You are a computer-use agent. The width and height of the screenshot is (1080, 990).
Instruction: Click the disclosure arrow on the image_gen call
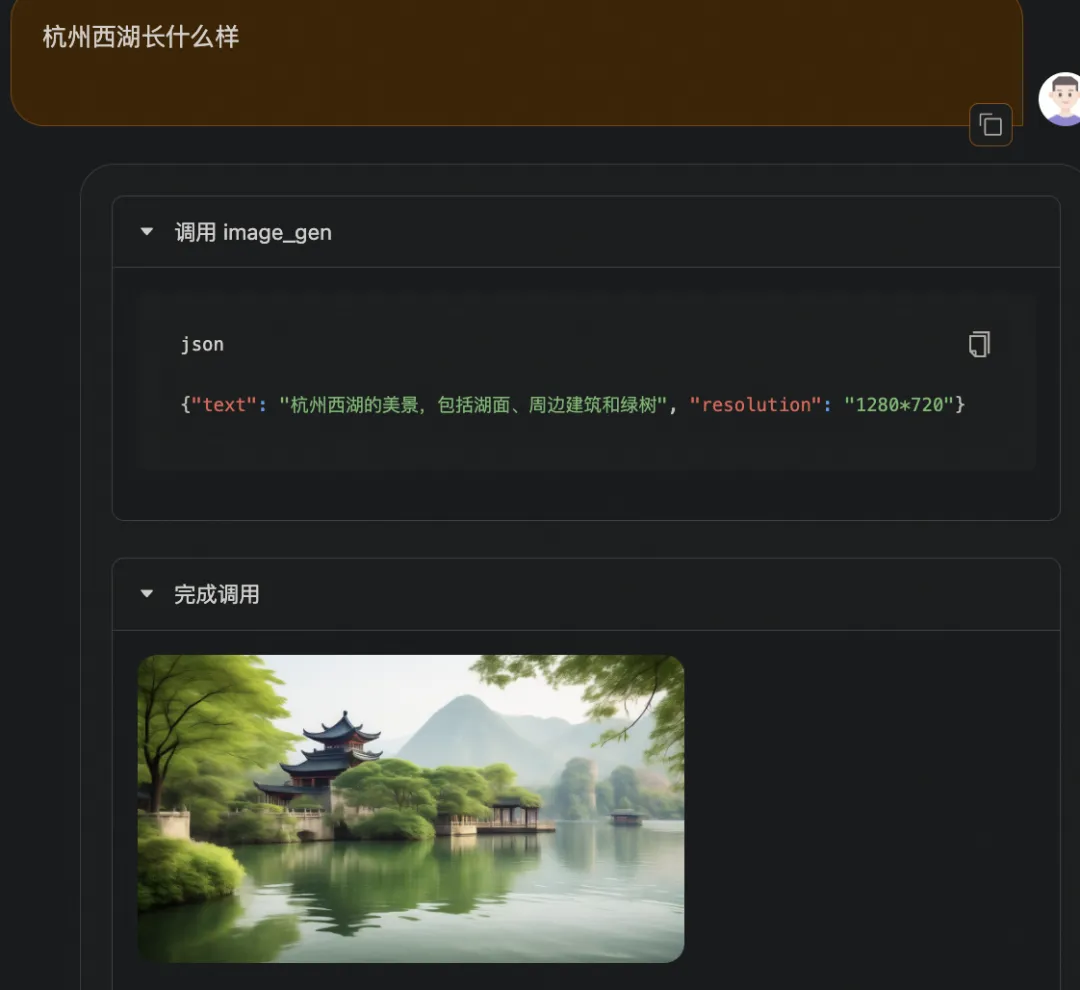point(146,231)
